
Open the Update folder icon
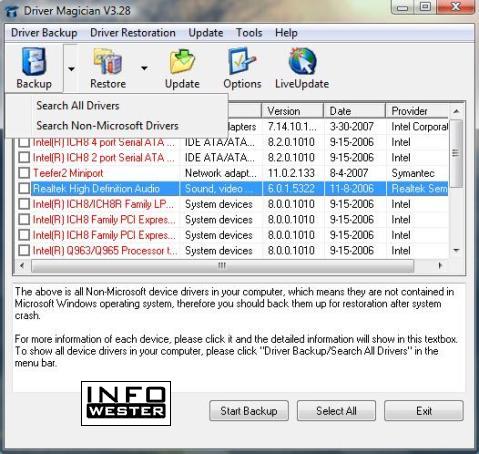182,61
